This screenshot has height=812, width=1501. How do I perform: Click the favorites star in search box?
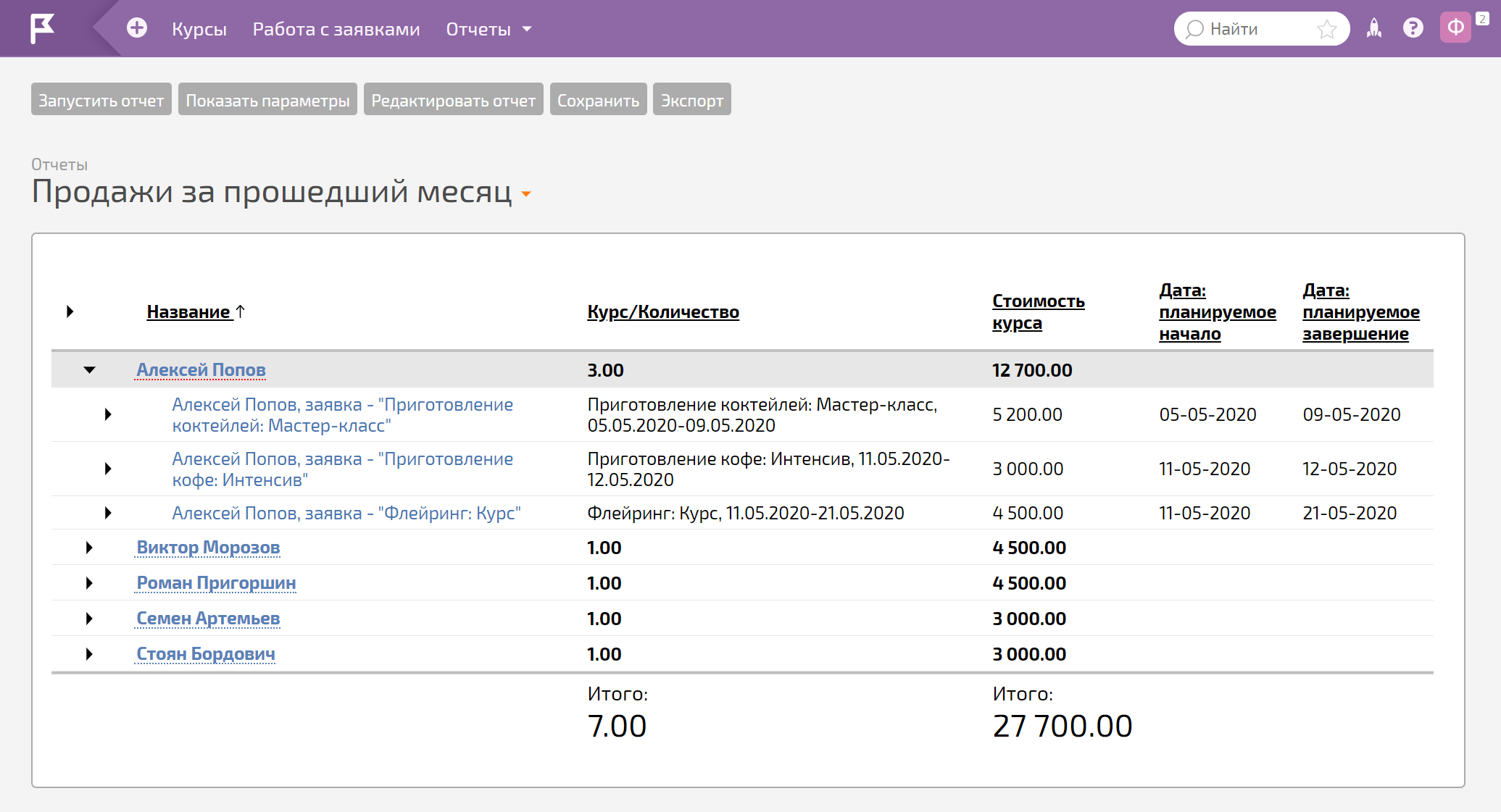(x=1327, y=29)
